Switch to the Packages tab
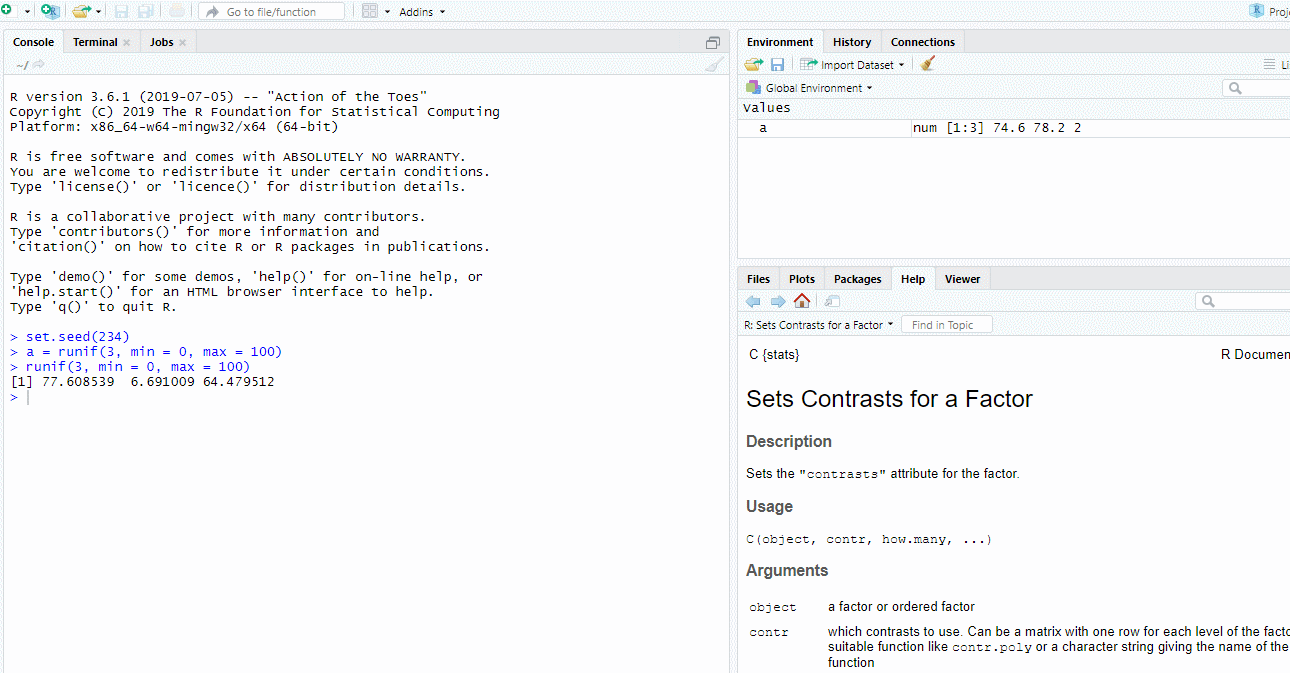The height and width of the screenshot is (673, 1290). click(x=858, y=279)
